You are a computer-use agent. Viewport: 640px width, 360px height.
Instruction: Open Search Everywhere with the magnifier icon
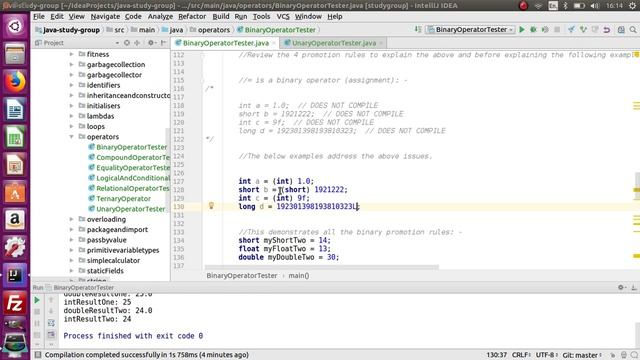tap(633, 29)
